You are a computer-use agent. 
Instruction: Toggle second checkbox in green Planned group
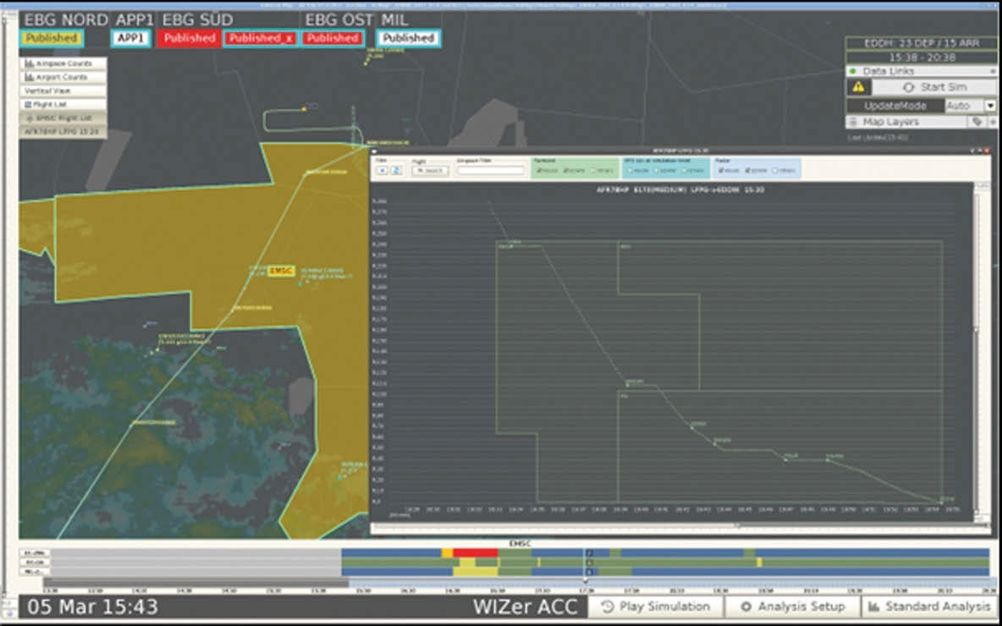[566, 171]
